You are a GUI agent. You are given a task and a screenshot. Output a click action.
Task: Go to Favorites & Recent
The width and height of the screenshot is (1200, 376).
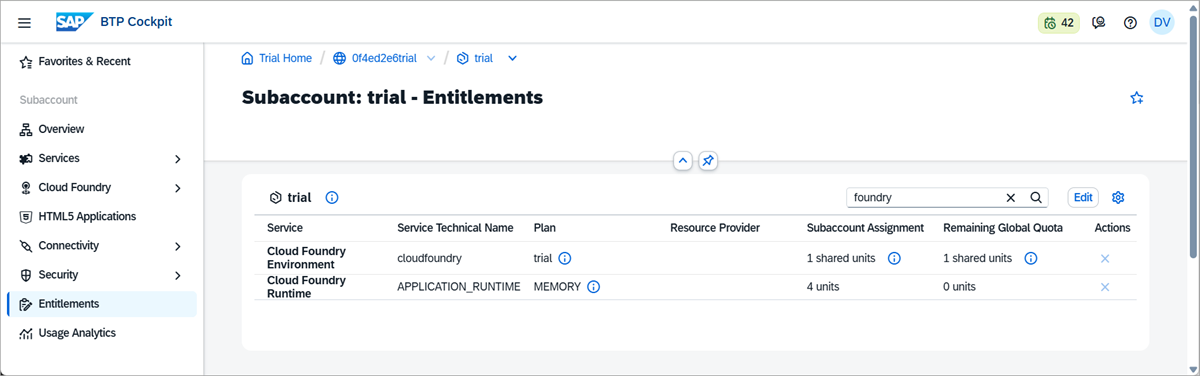(x=84, y=61)
